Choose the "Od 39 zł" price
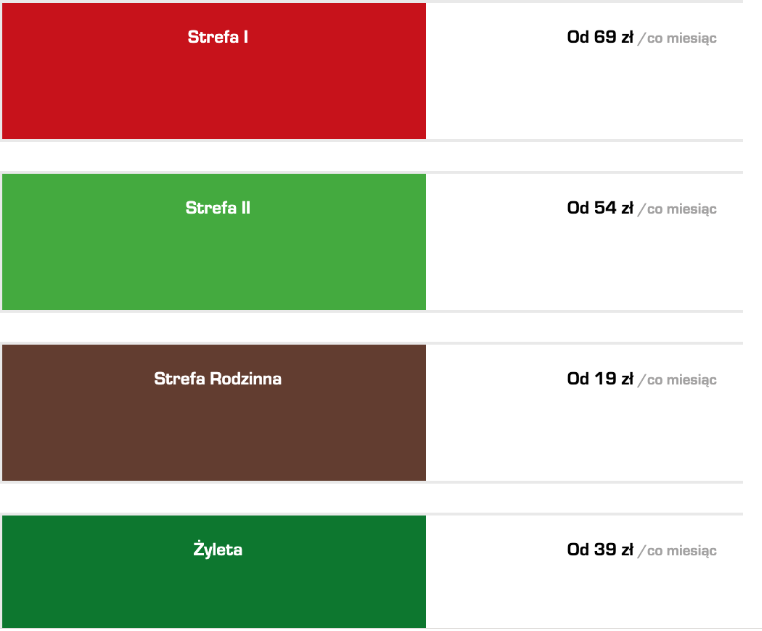This screenshot has height=631, width=762. (600, 550)
